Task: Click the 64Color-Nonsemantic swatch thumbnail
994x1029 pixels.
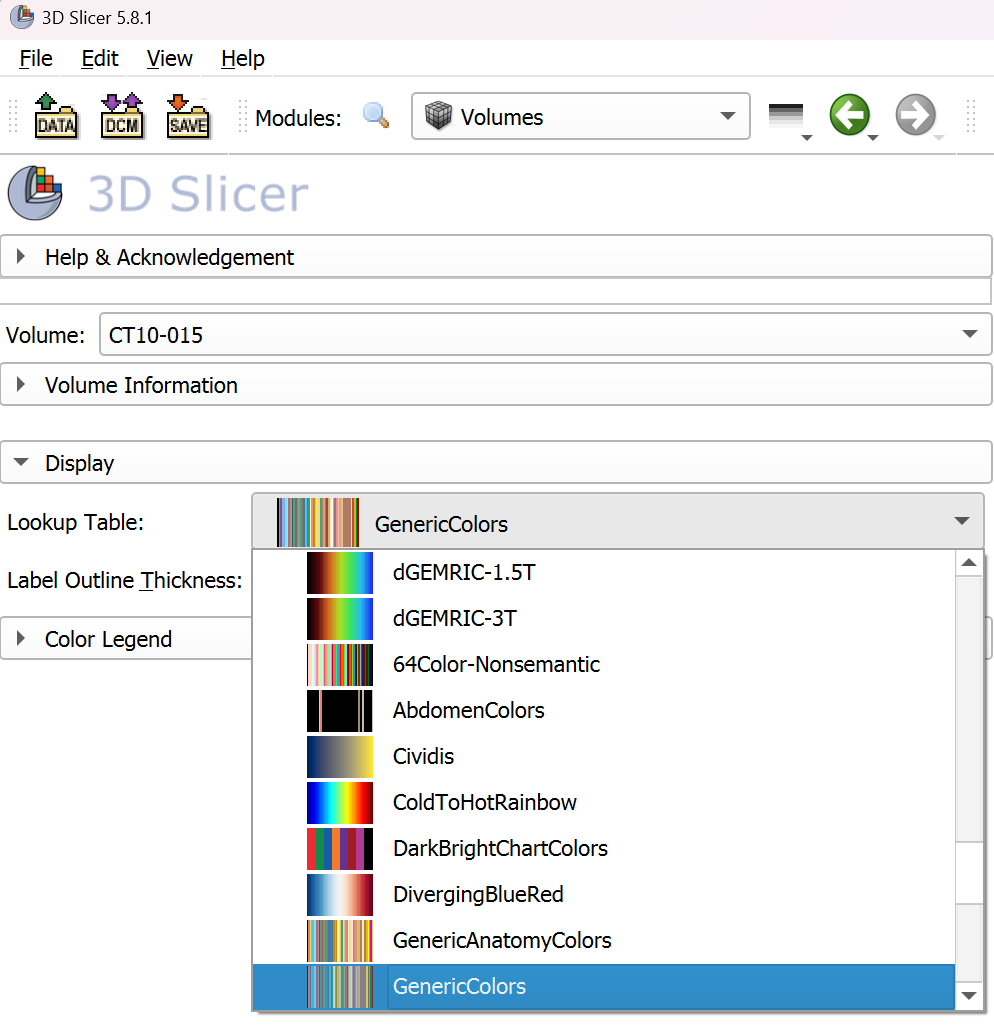Action: (340, 664)
